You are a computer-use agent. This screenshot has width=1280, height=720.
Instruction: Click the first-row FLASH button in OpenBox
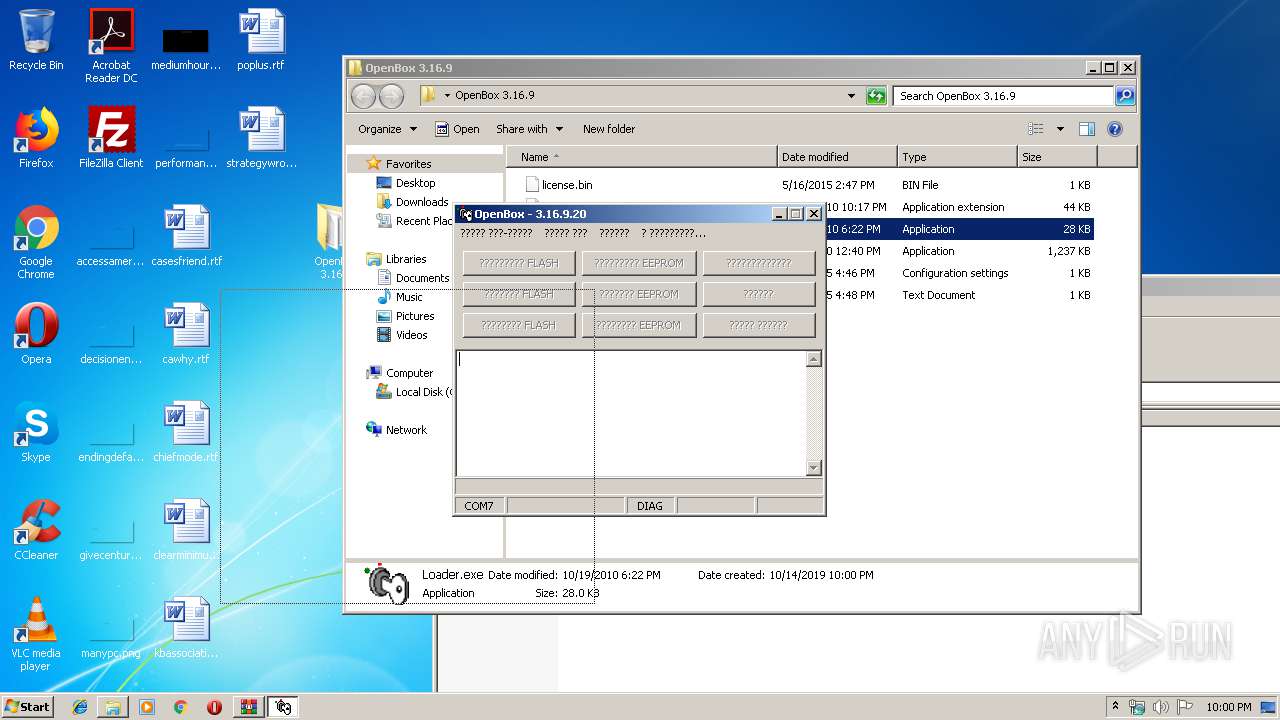click(x=518, y=263)
